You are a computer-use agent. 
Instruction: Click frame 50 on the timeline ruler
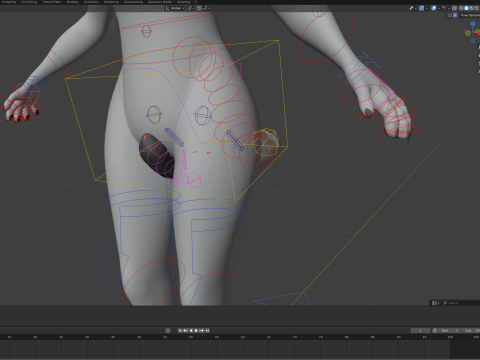[x=191, y=337]
